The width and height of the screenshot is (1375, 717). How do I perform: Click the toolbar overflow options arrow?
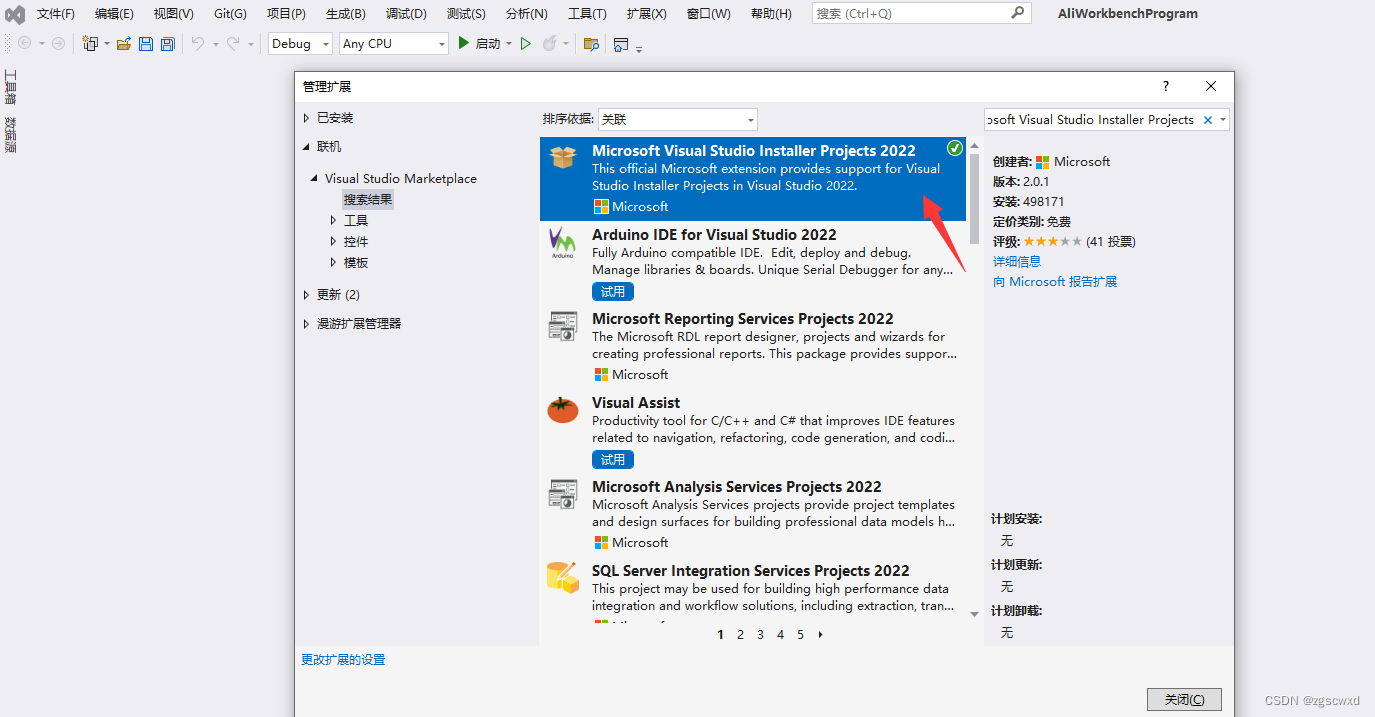639,48
